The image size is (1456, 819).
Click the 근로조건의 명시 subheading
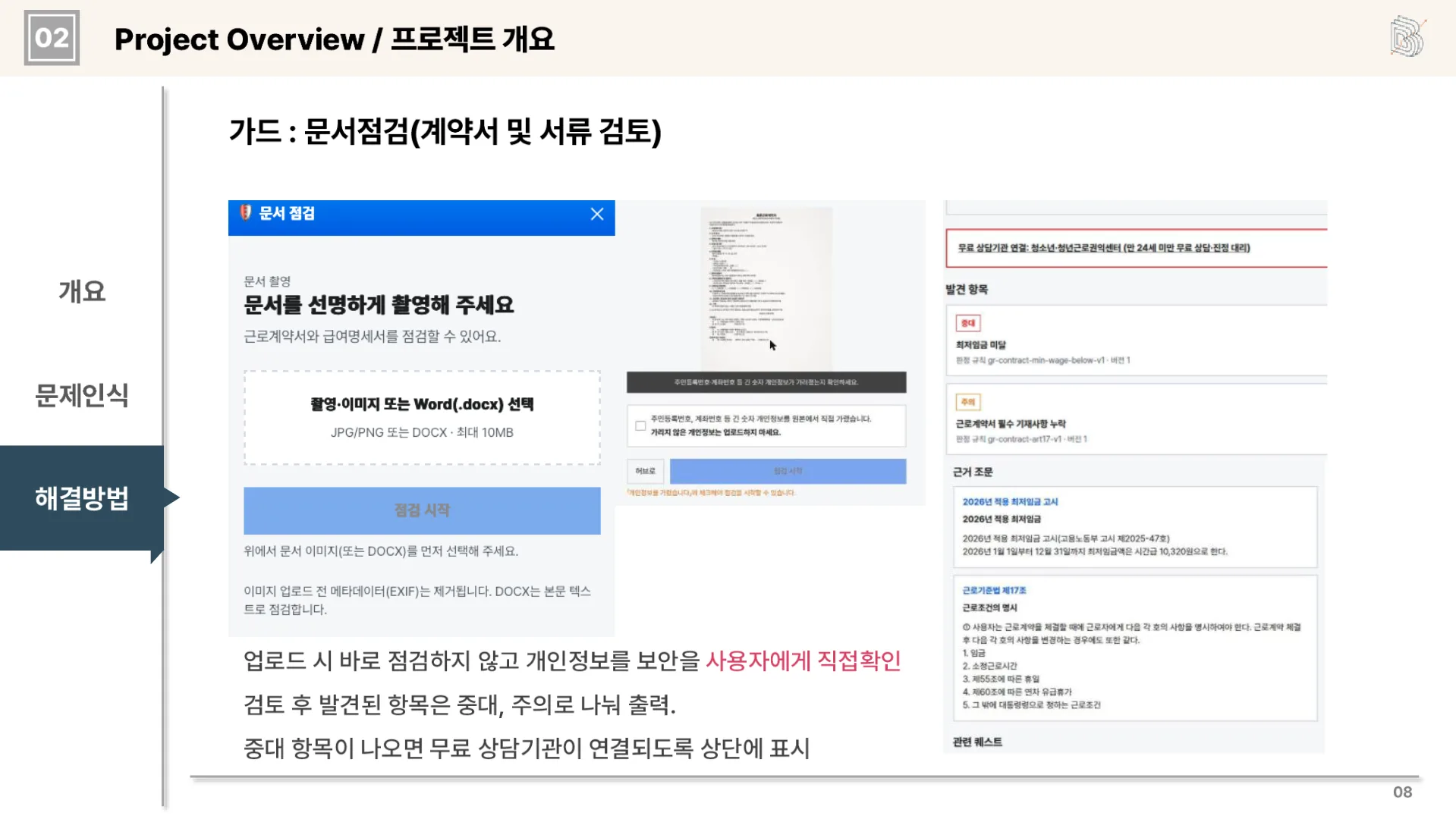(989, 607)
